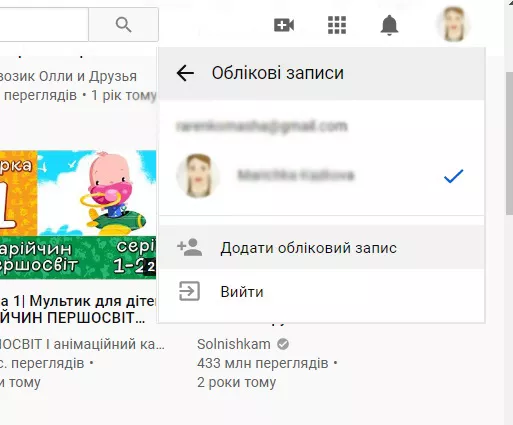Go back with the arrow beside Облікові записи
Image resolution: width=513 pixels, height=425 pixels.
click(x=185, y=73)
